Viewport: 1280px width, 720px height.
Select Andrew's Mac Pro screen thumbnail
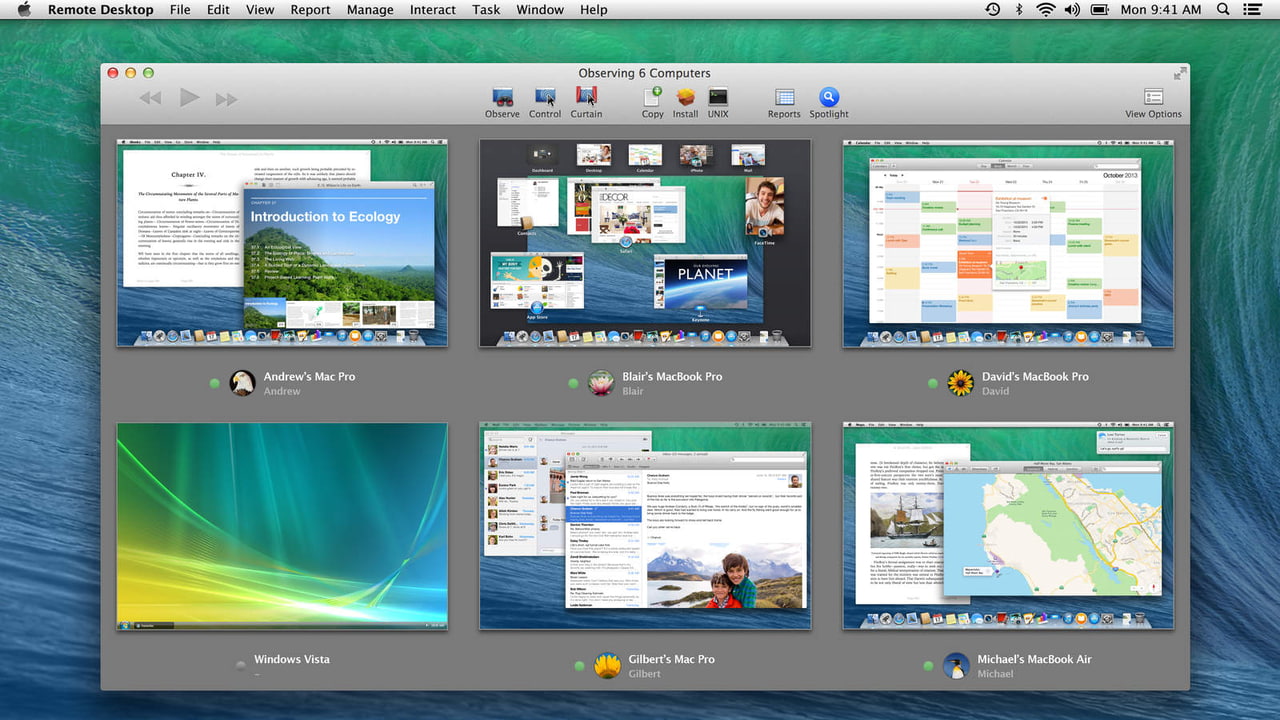(x=282, y=243)
